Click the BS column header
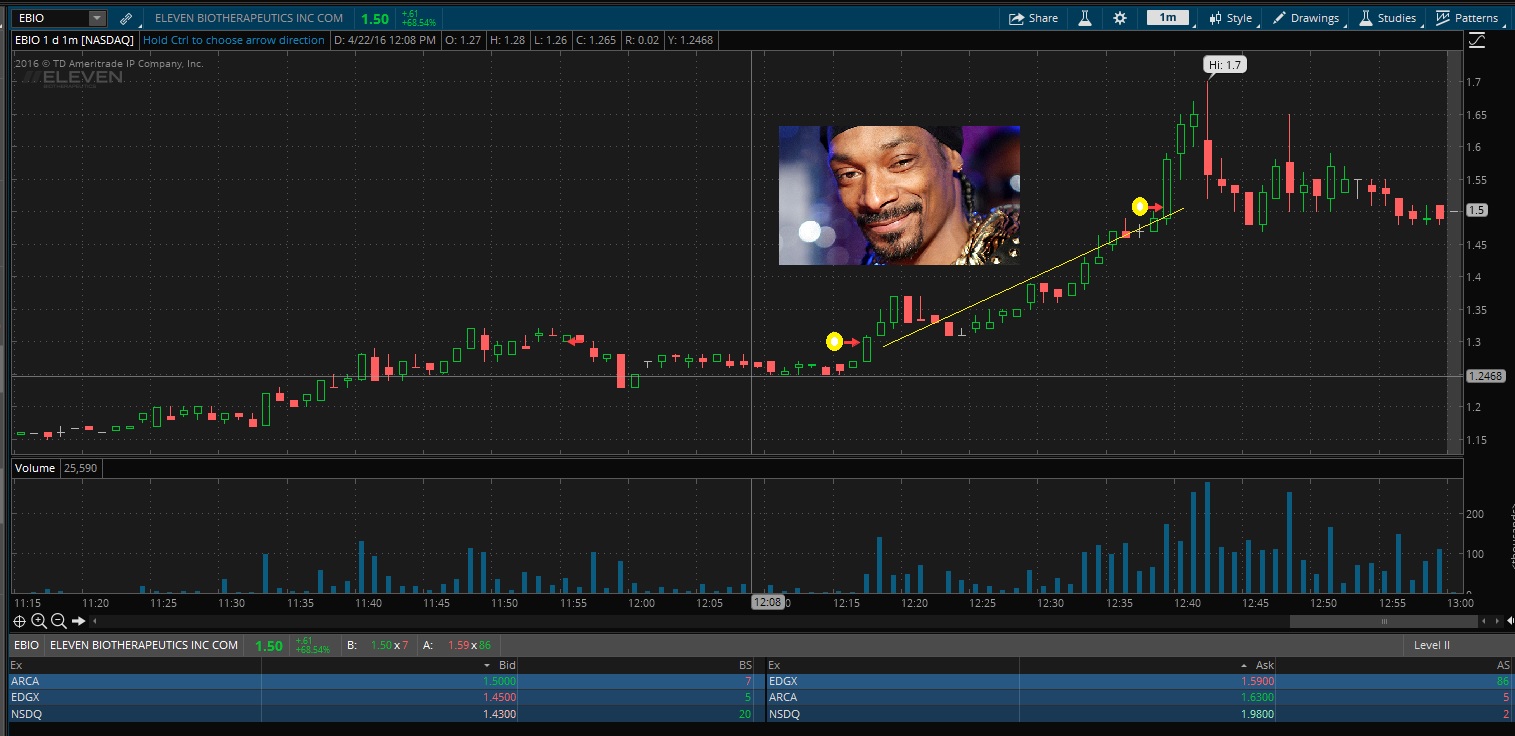This screenshot has height=736, width=1515. [x=744, y=665]
